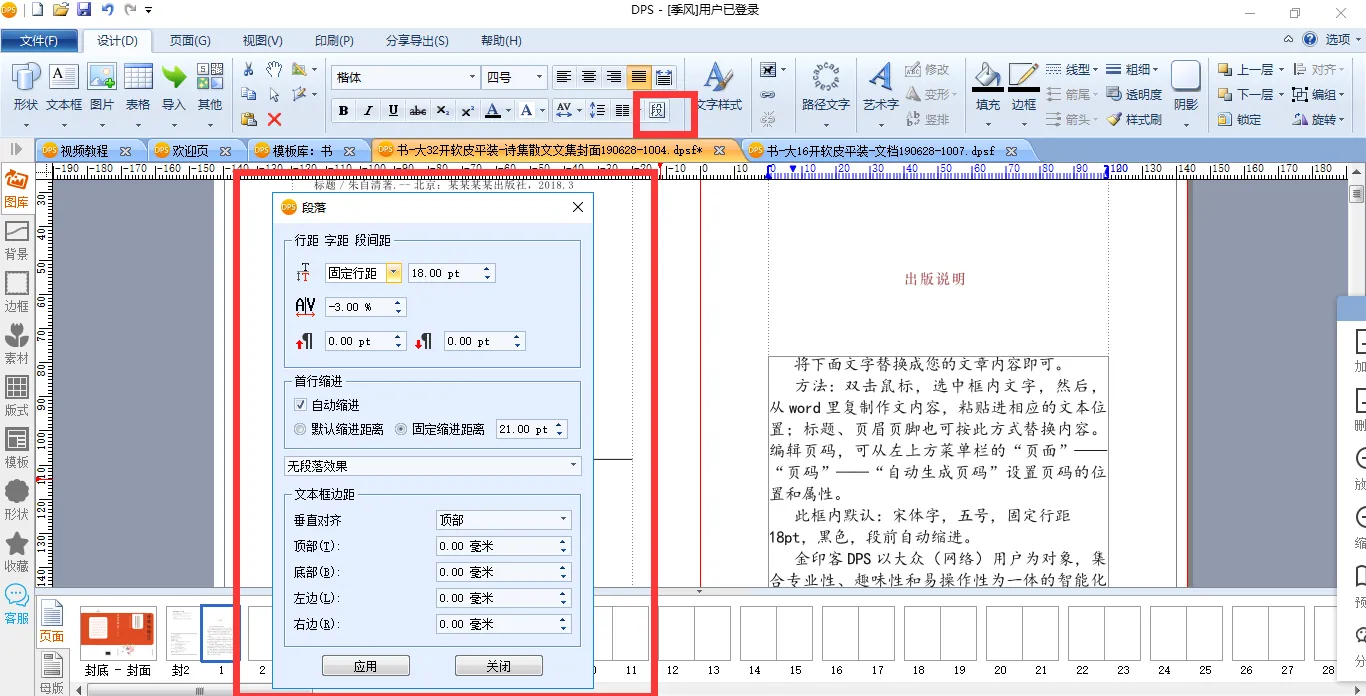
Task: Open the 垂直对齐 顶部 dropdown
Action: [503, 520]
